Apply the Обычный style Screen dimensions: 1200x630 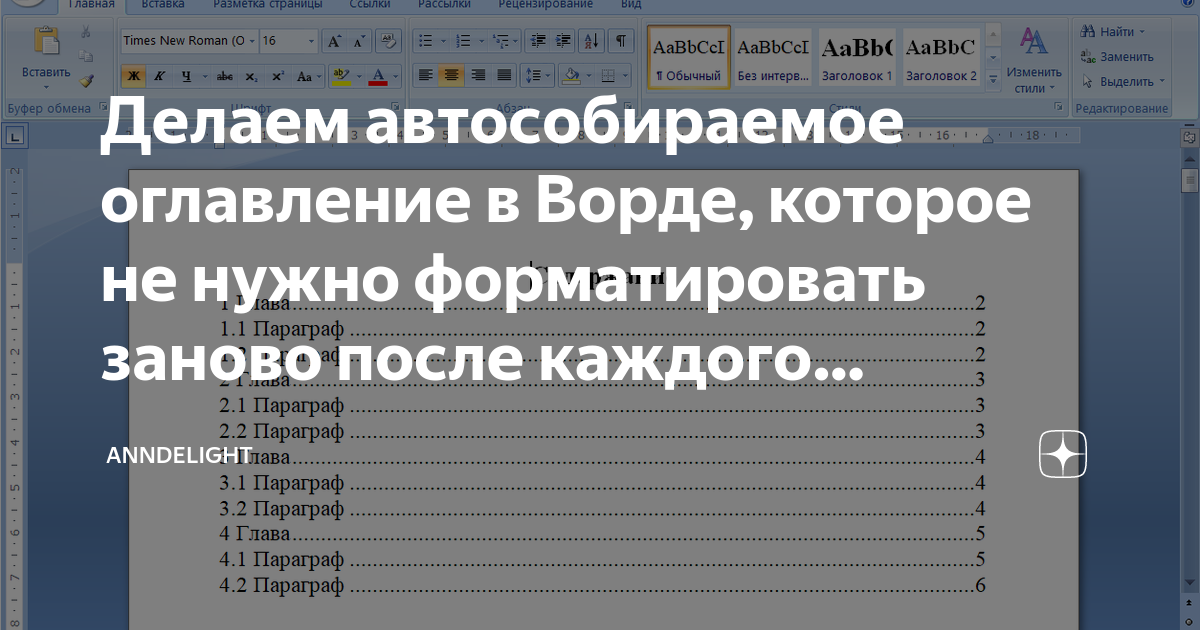688,57
